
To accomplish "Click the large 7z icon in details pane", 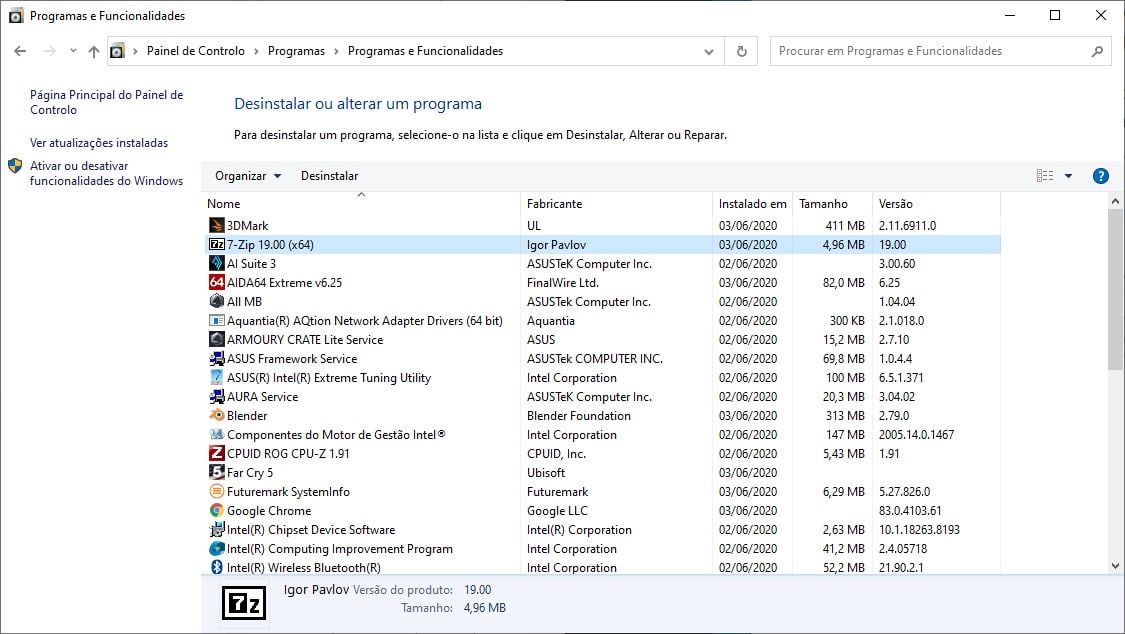I will point(244,603).
